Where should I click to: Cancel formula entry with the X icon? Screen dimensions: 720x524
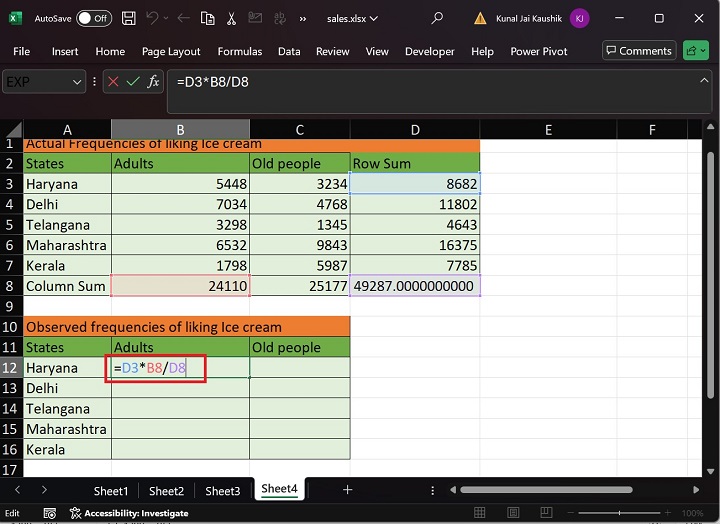point(111,82)
